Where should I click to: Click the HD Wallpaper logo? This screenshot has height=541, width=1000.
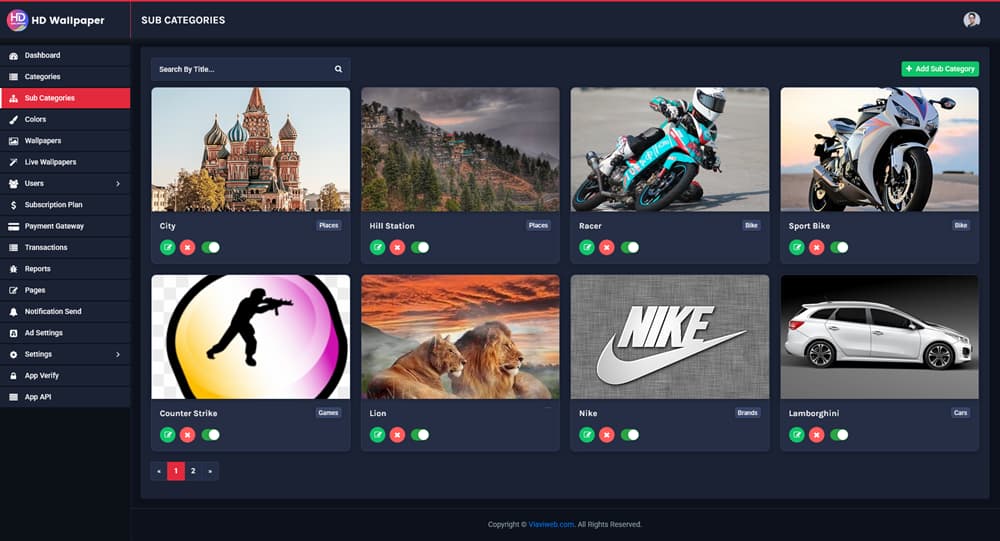pyautogui.click(x=55, y=20)
